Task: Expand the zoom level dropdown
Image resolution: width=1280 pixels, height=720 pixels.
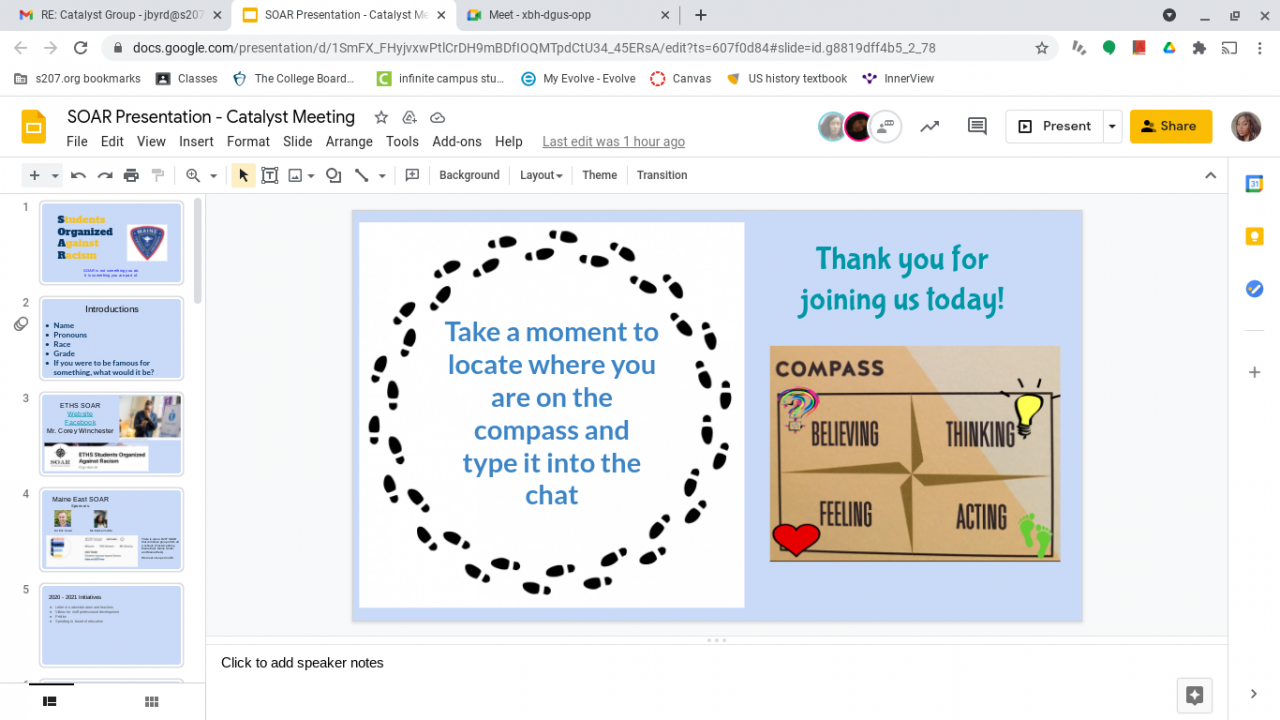Action: tap(213, 175)
